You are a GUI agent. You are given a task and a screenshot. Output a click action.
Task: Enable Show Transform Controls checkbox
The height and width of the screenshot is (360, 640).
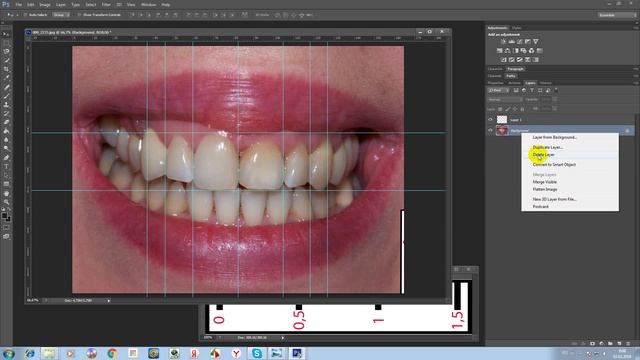(x=79, y=15)
